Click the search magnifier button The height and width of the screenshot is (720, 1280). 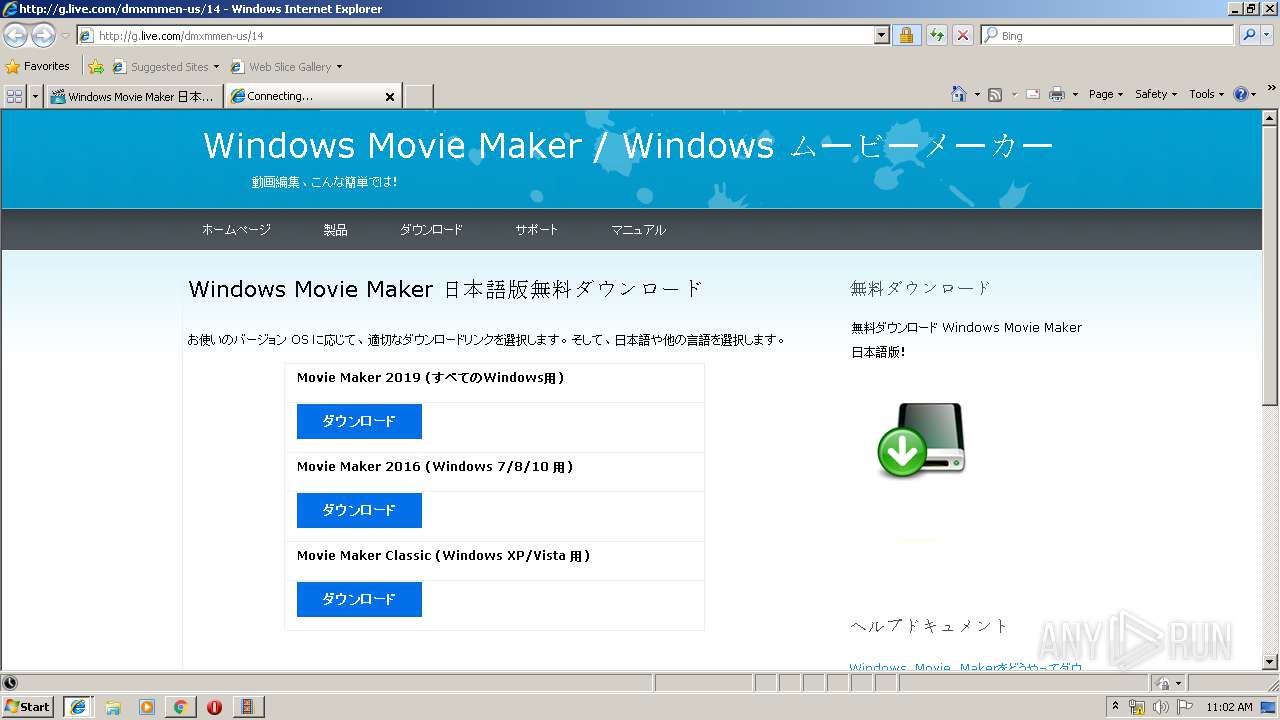[1248, 36]
